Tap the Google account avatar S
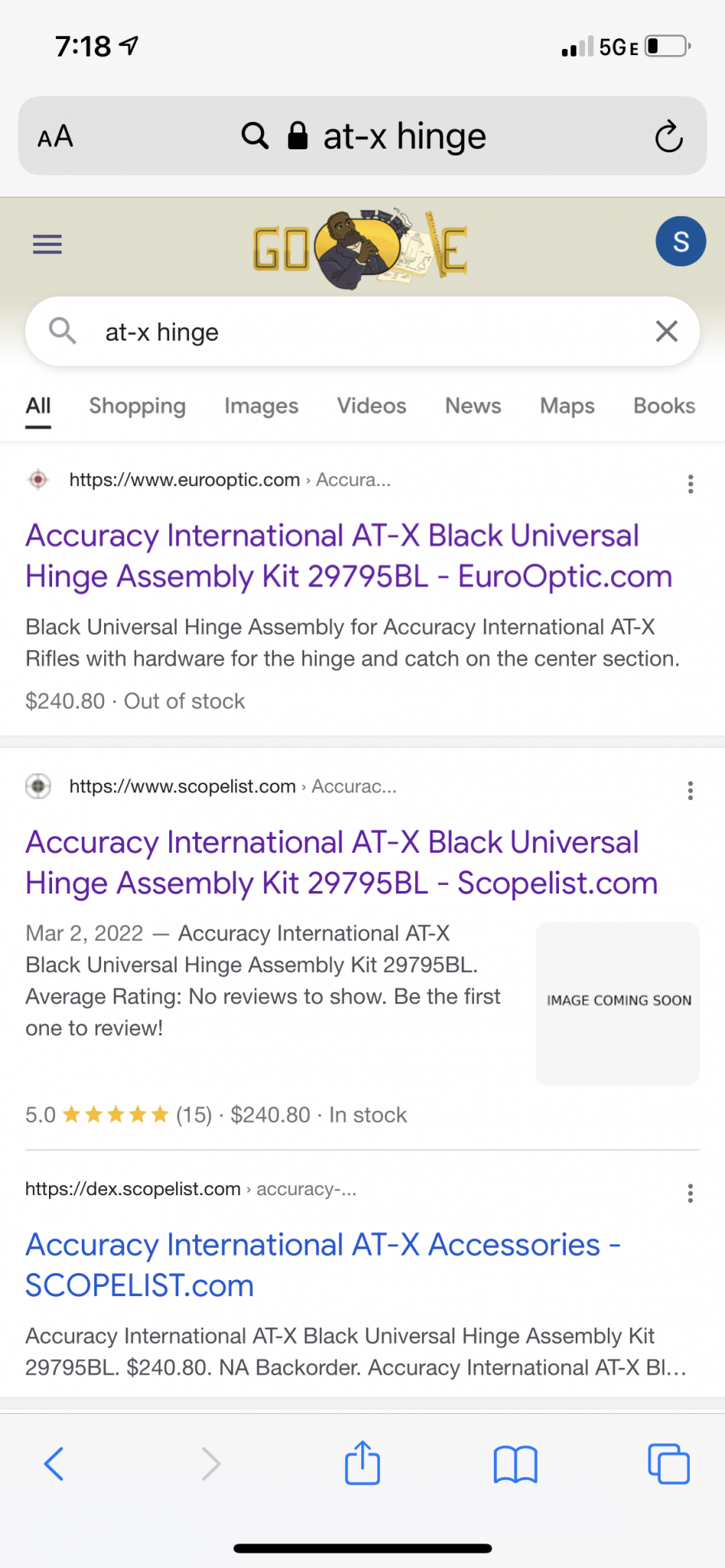 (680, 241)
